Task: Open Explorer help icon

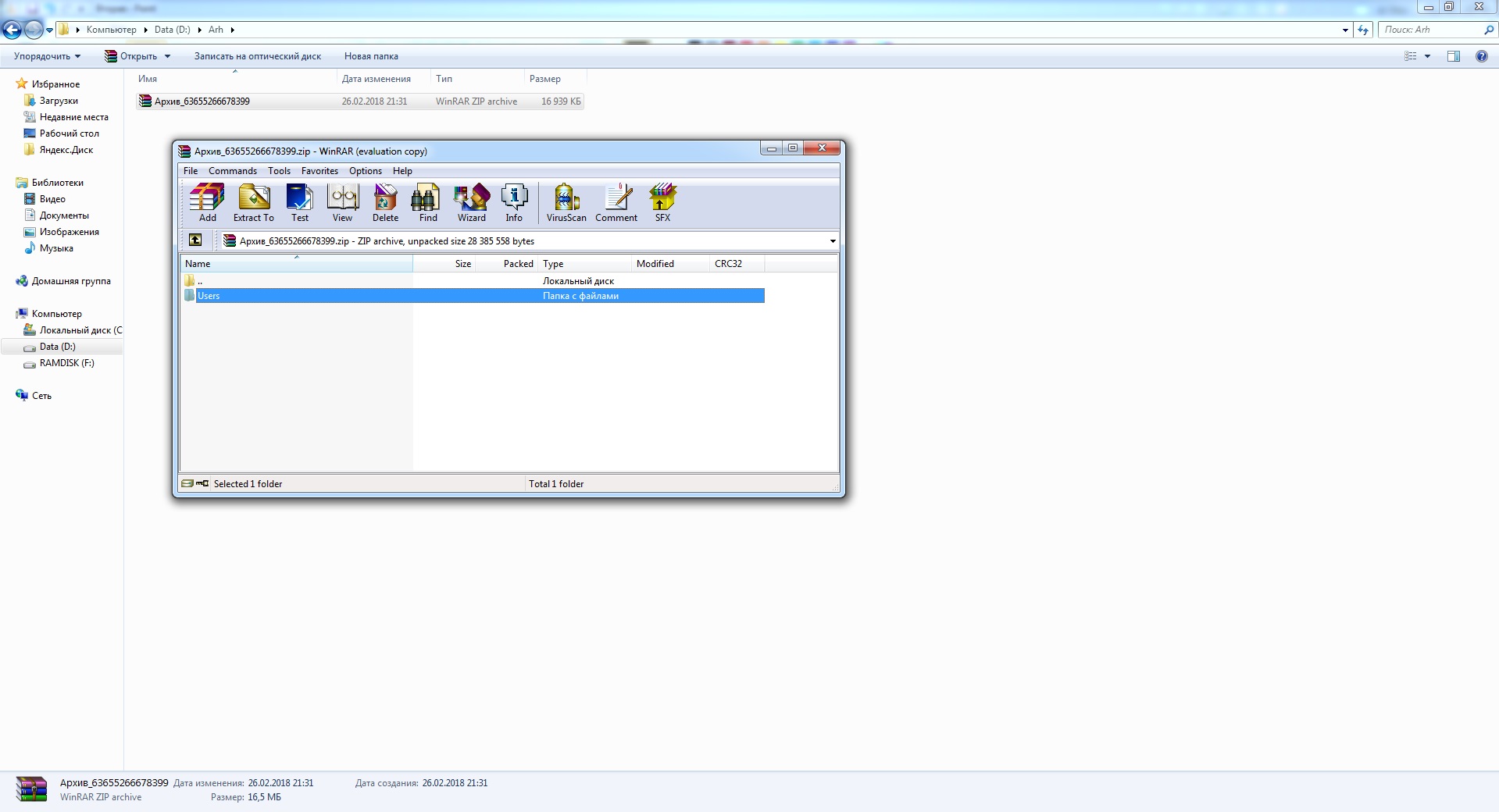Action: [x=1481, y=56]
